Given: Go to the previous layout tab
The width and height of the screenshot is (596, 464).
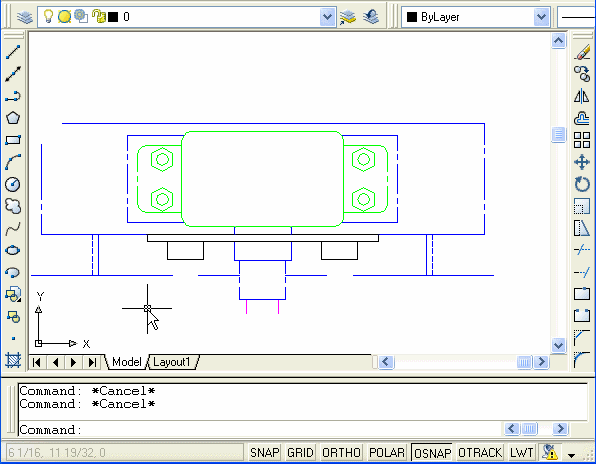Looking at the screenshot, I should click(x=55, y=362).
